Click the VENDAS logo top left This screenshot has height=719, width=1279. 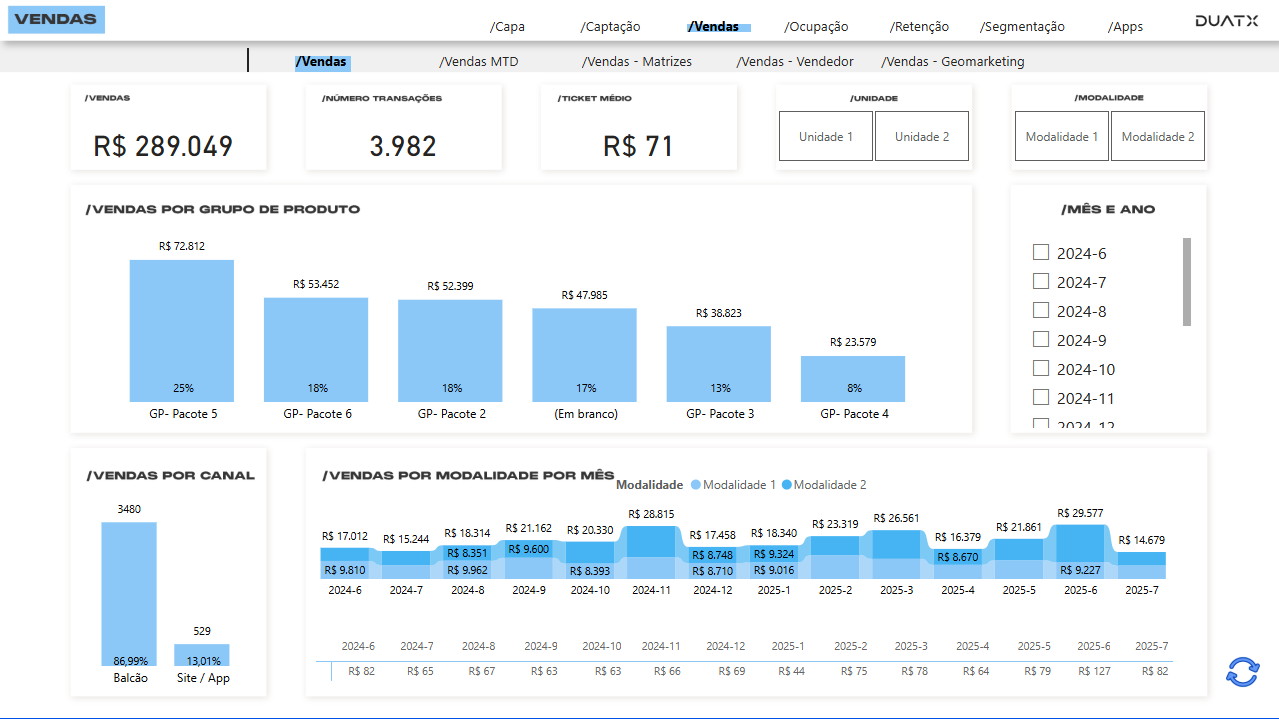click(x=55, y=19)
